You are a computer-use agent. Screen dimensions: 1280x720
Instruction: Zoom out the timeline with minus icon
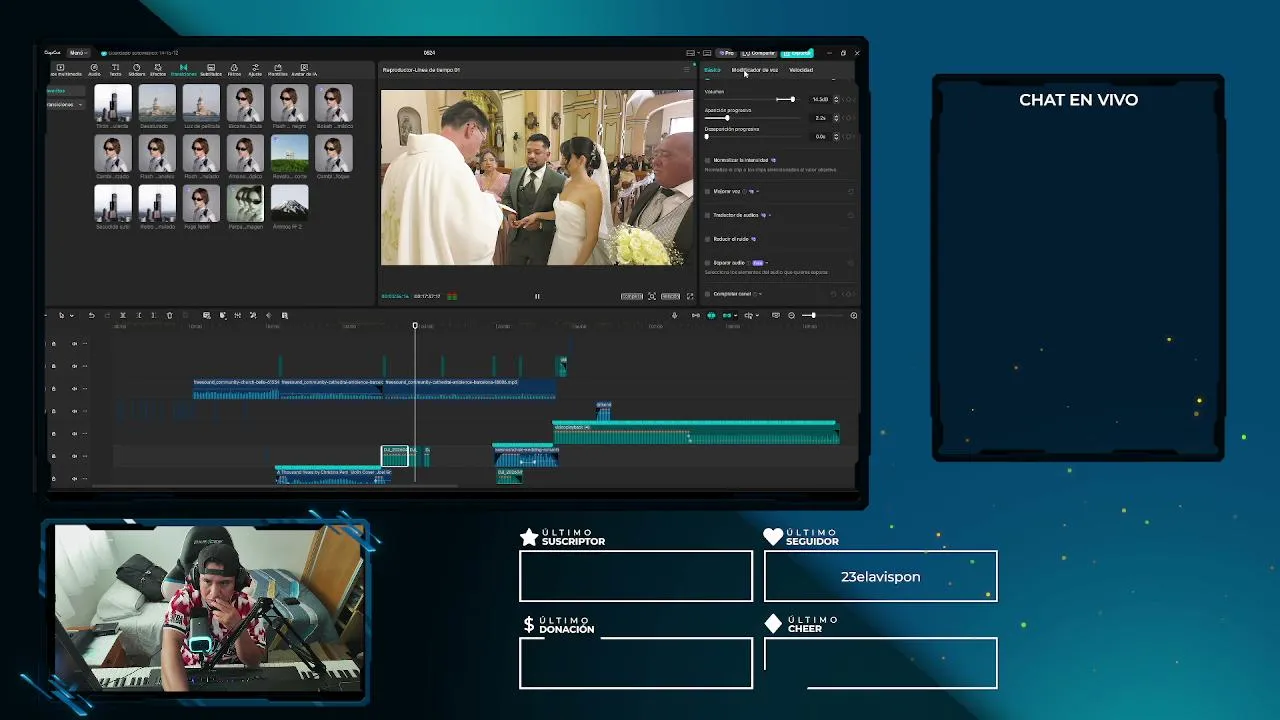(x=791, y=316)
